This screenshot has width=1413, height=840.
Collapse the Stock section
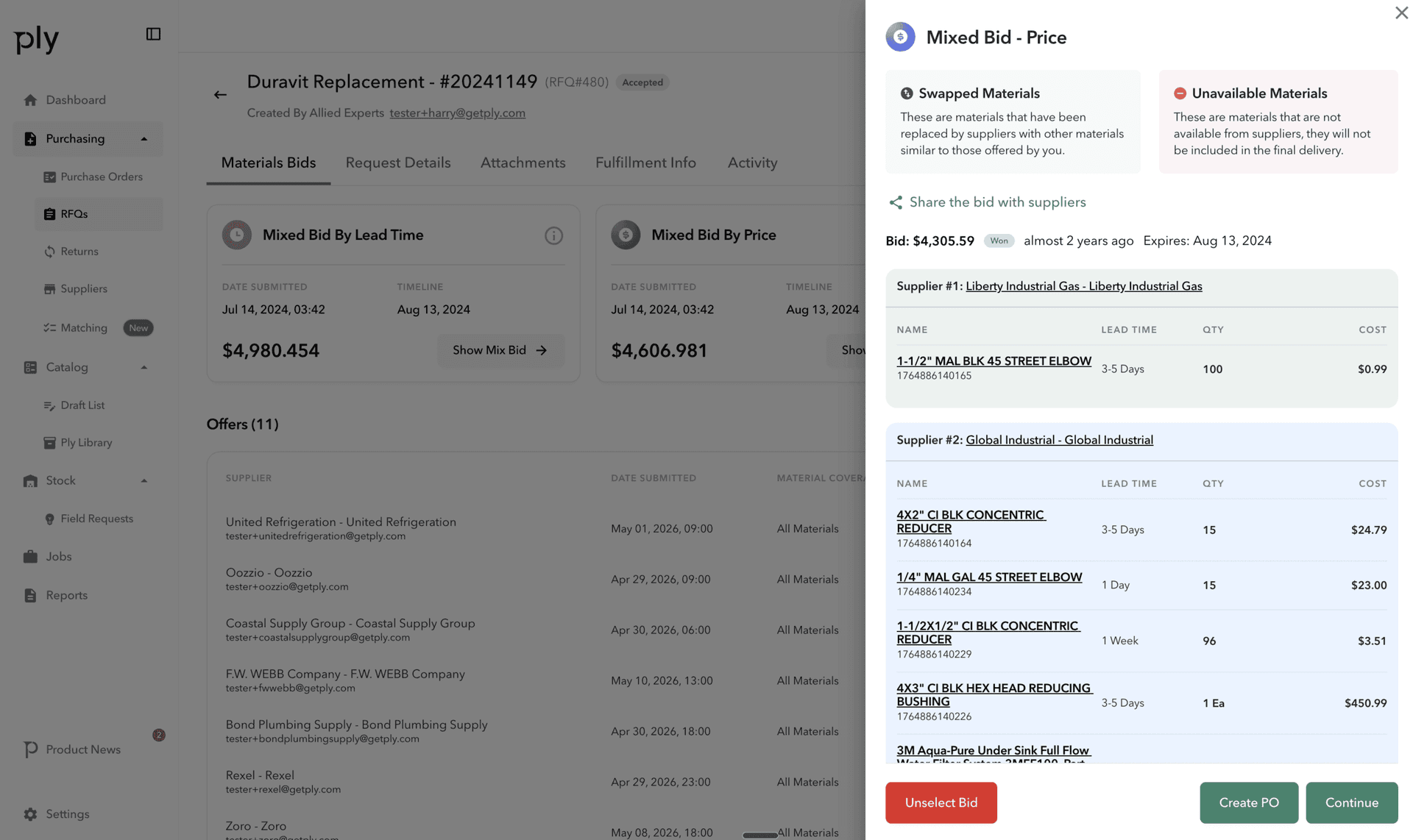click(144, 481)
